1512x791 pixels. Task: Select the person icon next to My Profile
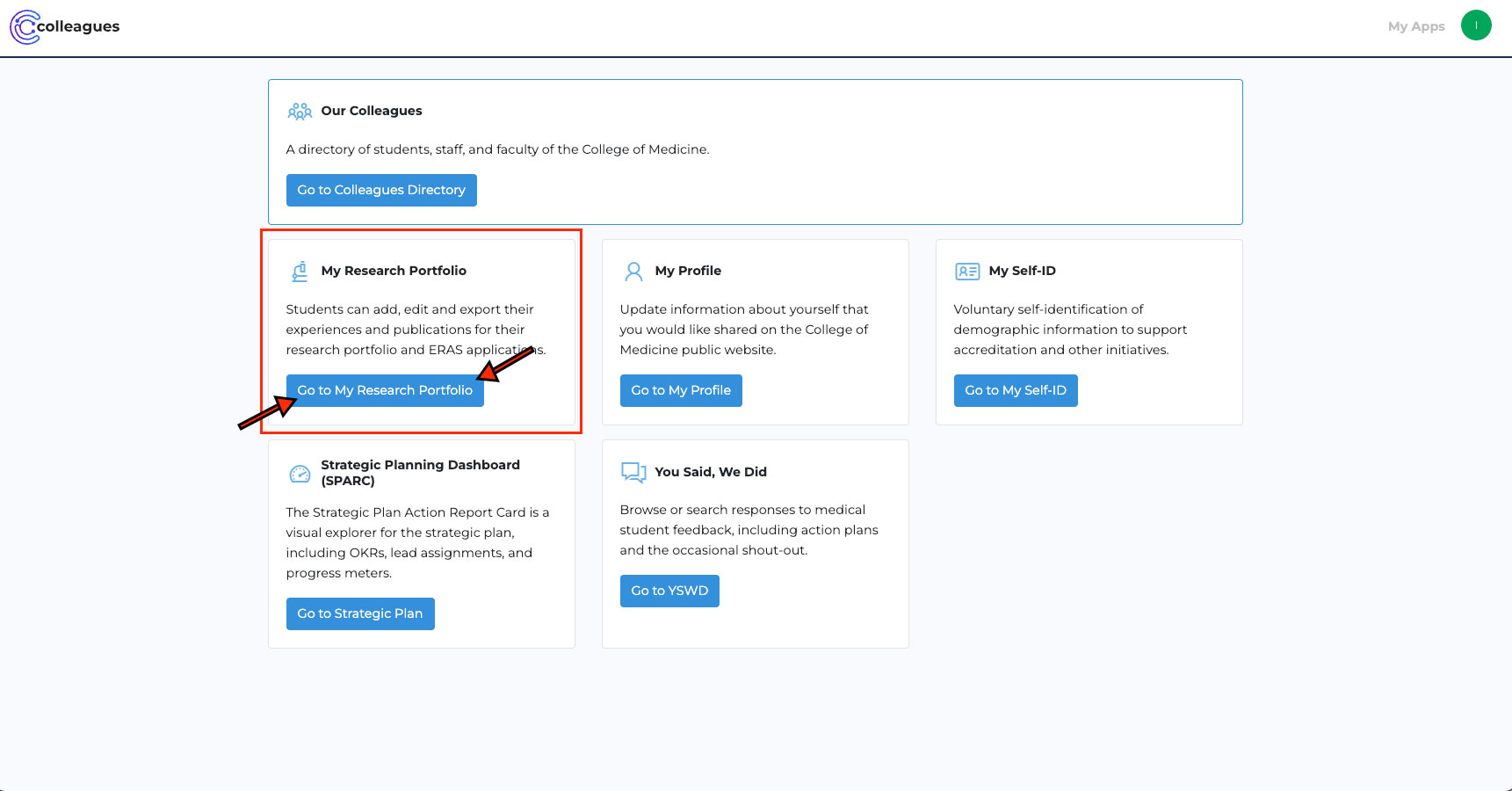(x=633, y=271)
